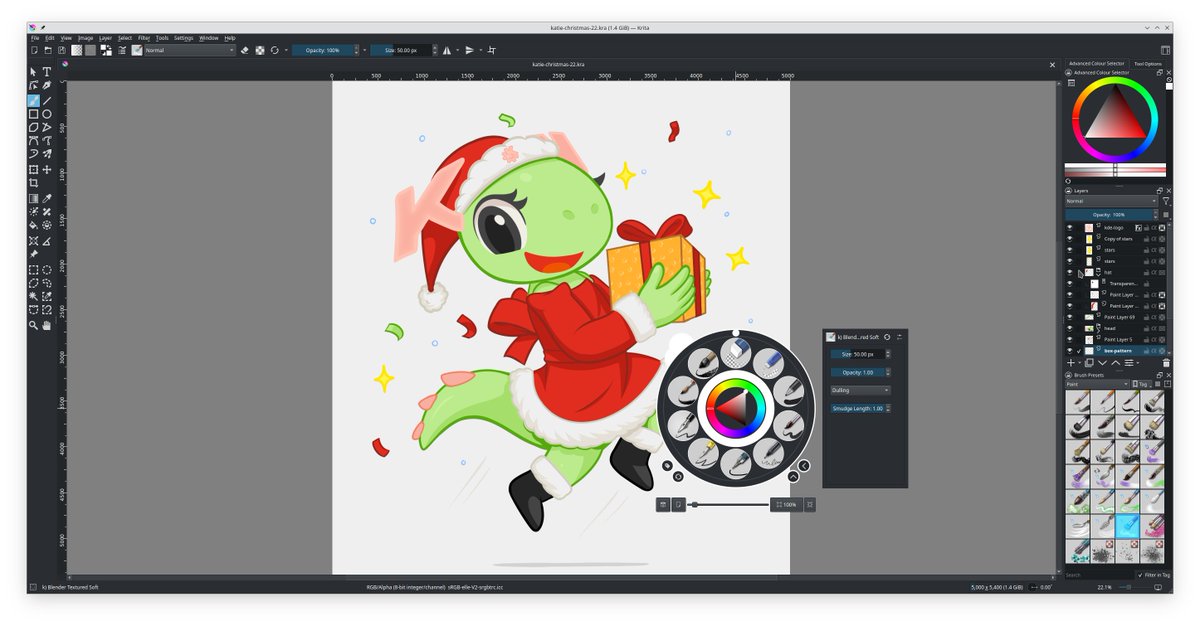Open Add Layer dropdown arrow
This screenshot has width=1200, height=626.
[1079, 363]
